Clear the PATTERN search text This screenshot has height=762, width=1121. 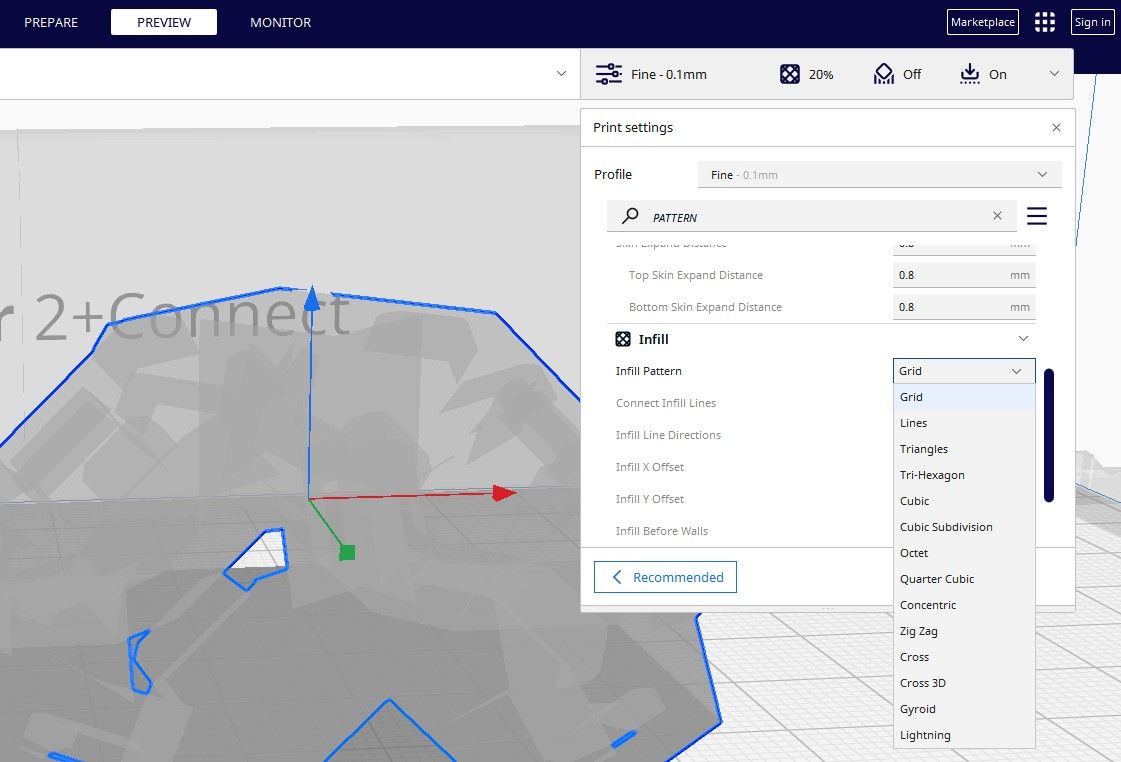[996, 216]
